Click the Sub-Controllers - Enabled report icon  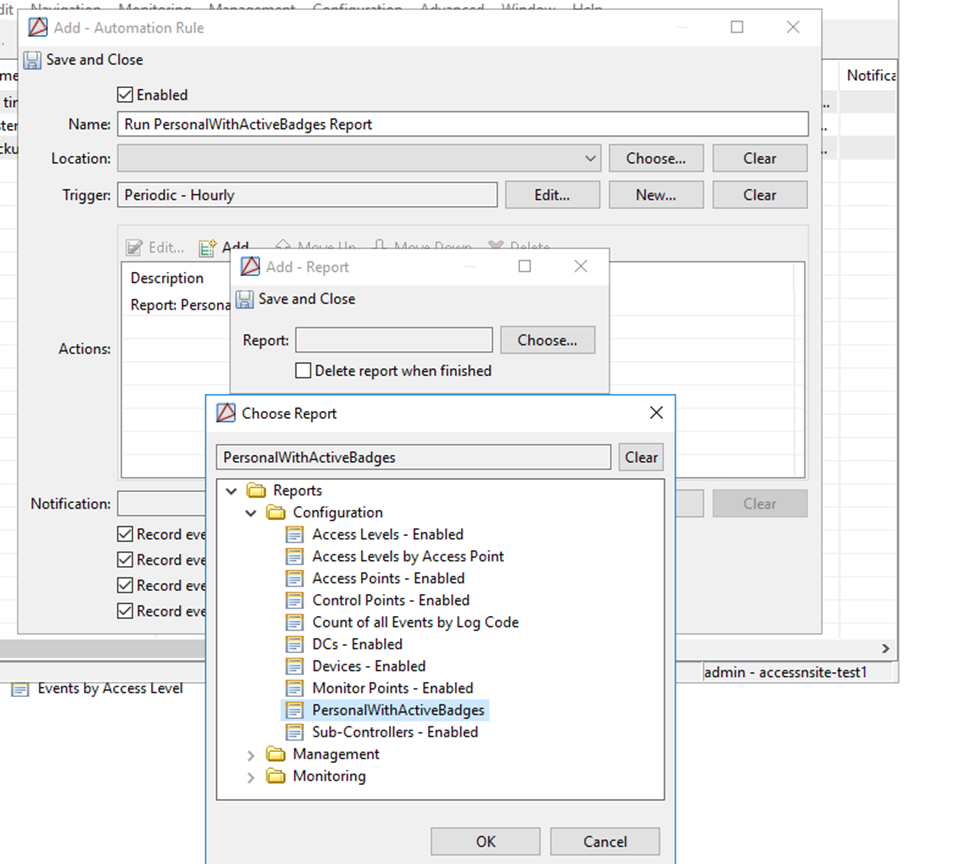click(x=295, y=732)
